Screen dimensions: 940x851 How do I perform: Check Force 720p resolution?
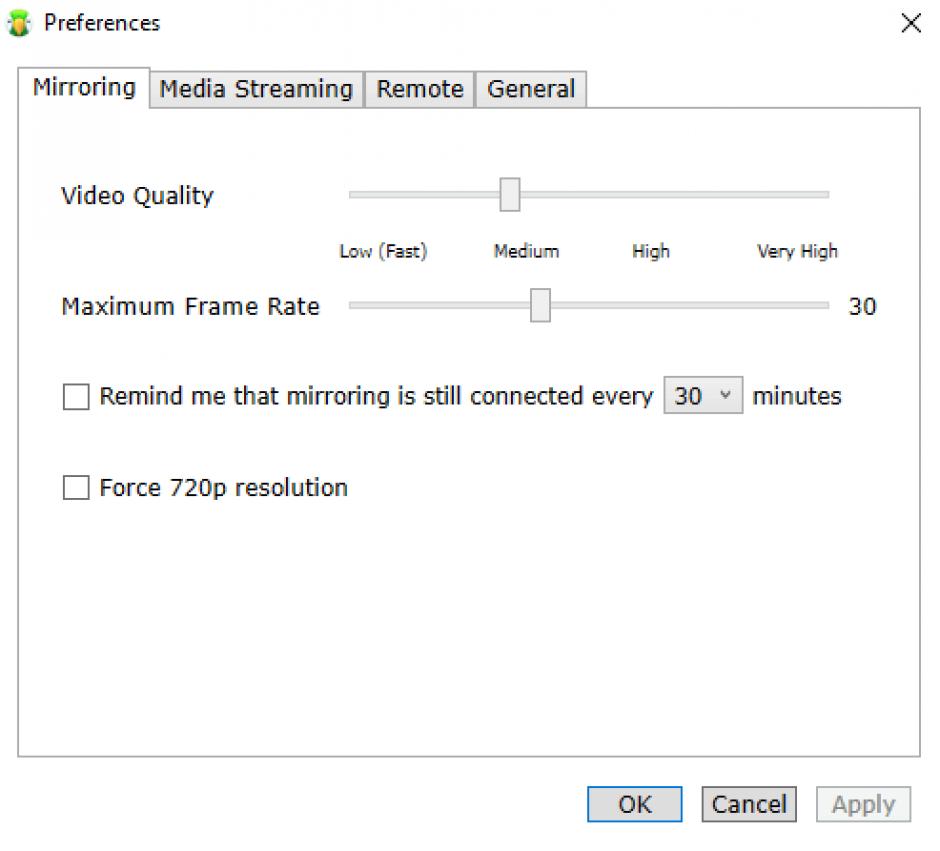(76, 488)
